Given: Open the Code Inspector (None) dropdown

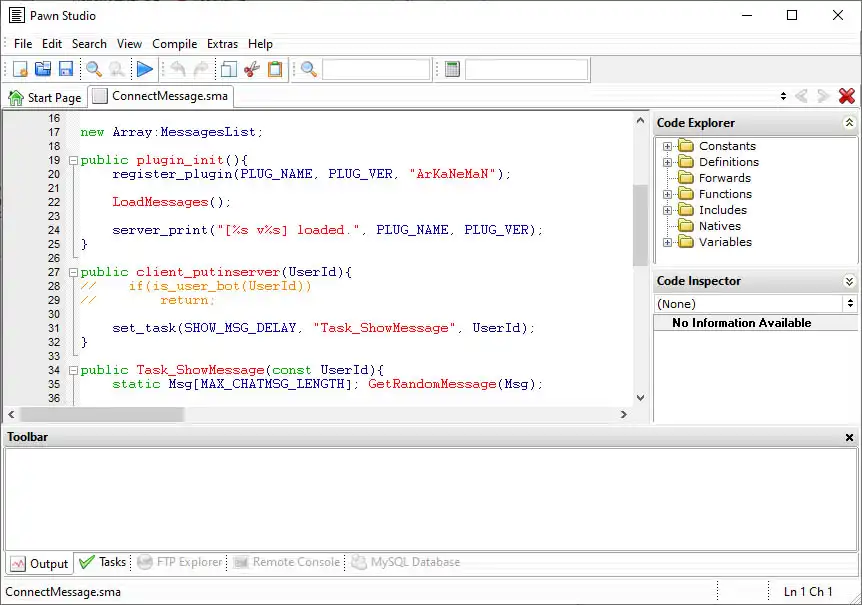Looking at the screenshot, I should pos(850,303).
